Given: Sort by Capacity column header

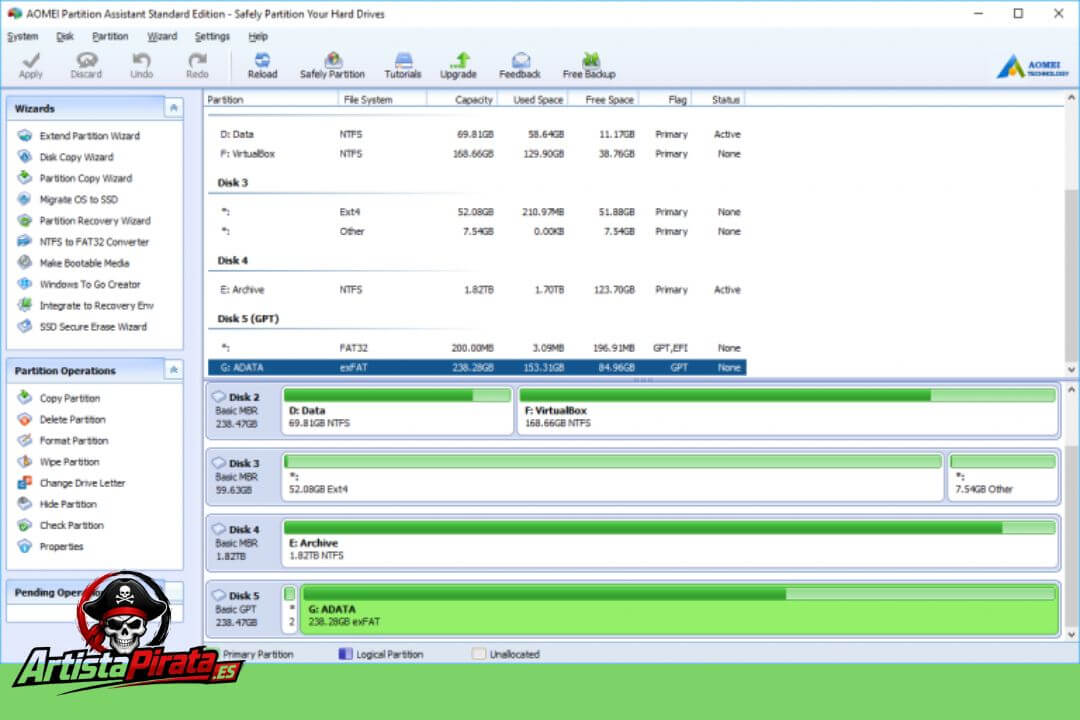Looking at the screenshot, I should (461, 100).
